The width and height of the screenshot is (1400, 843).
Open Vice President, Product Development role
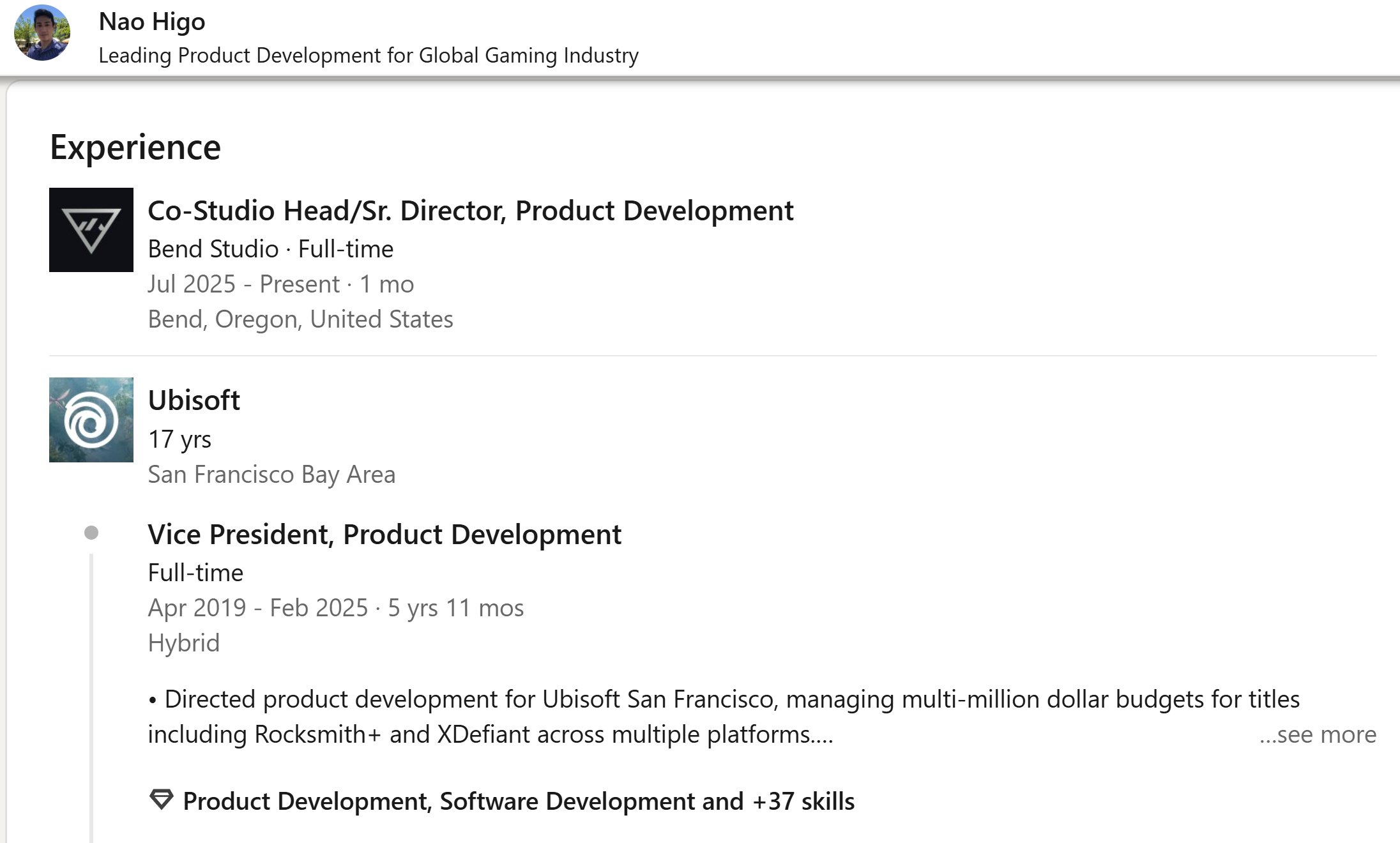coord(384,535)
